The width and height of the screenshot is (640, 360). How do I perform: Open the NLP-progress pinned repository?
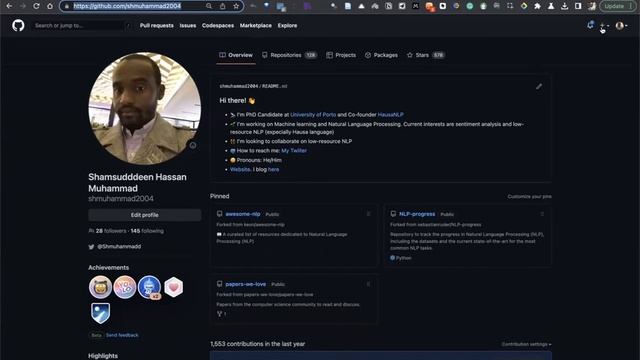coord(417,214)
